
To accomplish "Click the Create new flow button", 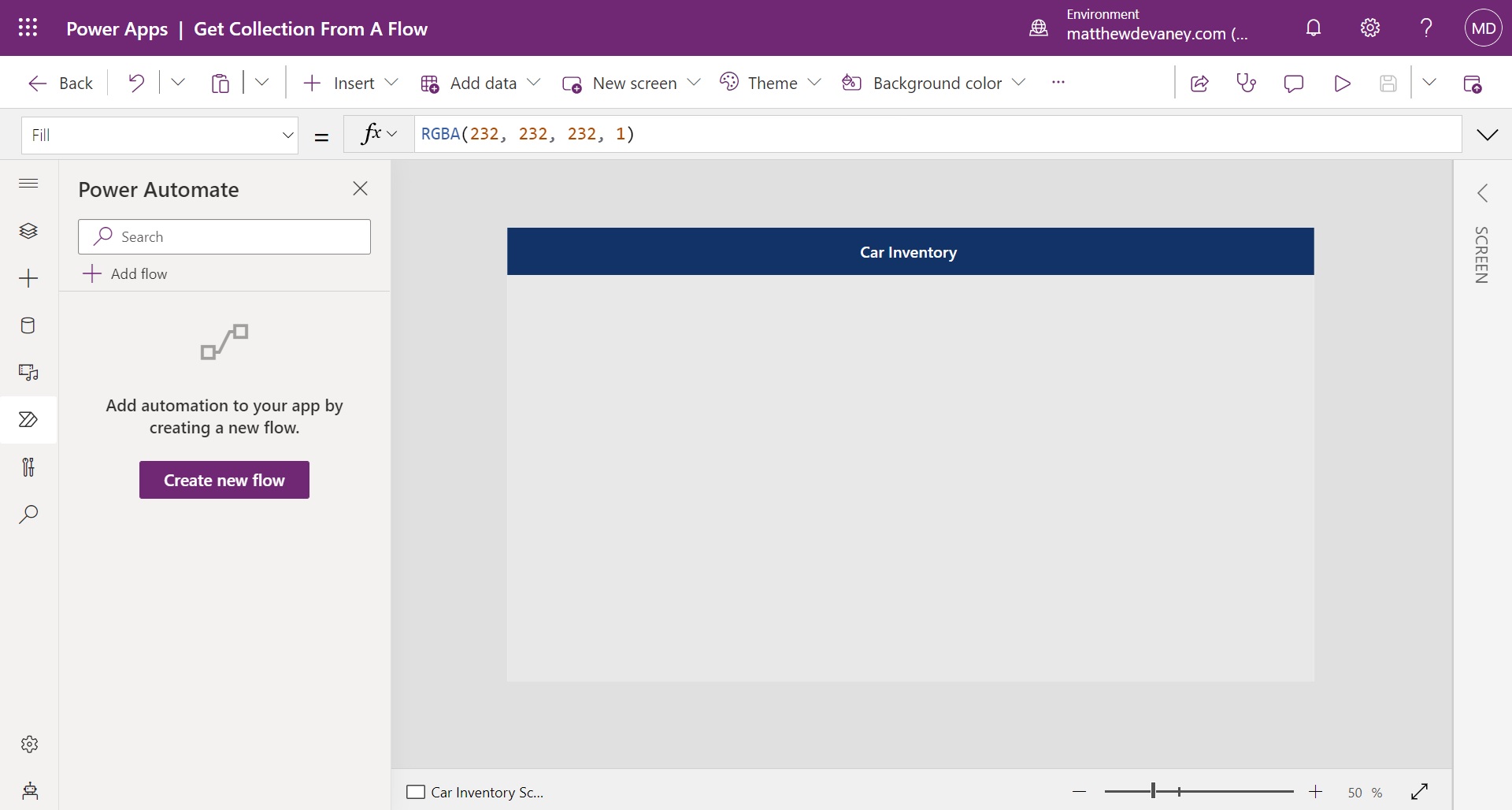I will point(224,479).
